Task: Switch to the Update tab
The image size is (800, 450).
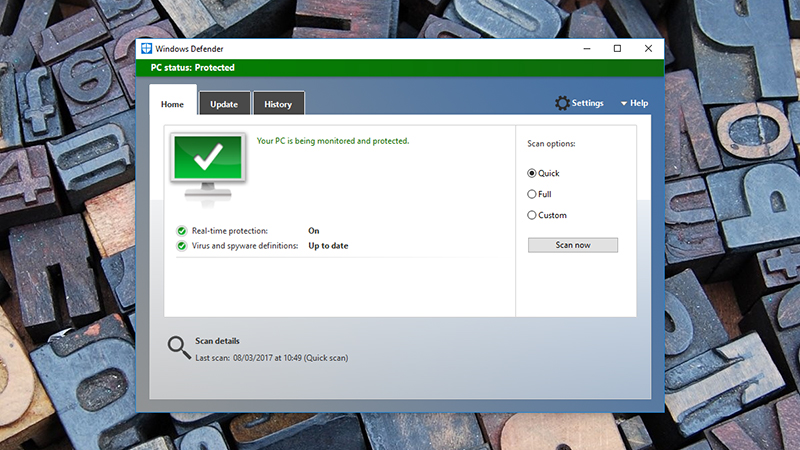Action: click(x=224, y=104)
